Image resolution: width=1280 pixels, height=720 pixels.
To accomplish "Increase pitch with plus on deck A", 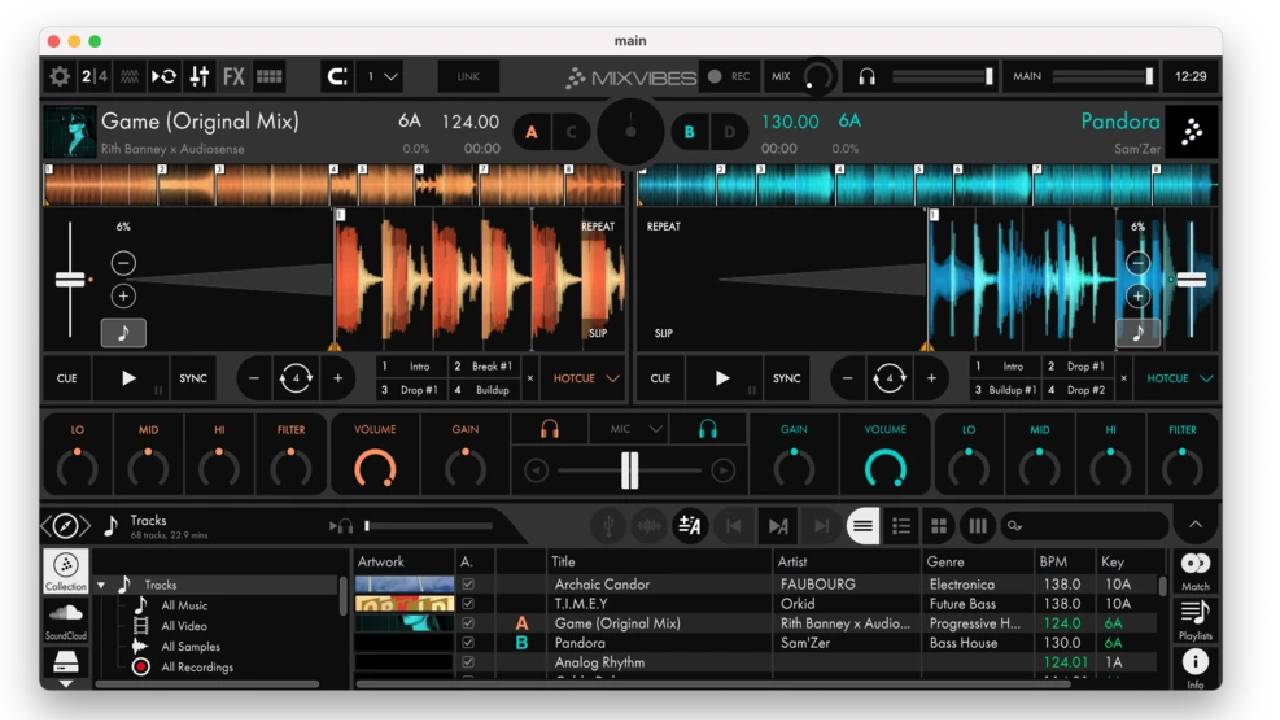I will point(123,296).
